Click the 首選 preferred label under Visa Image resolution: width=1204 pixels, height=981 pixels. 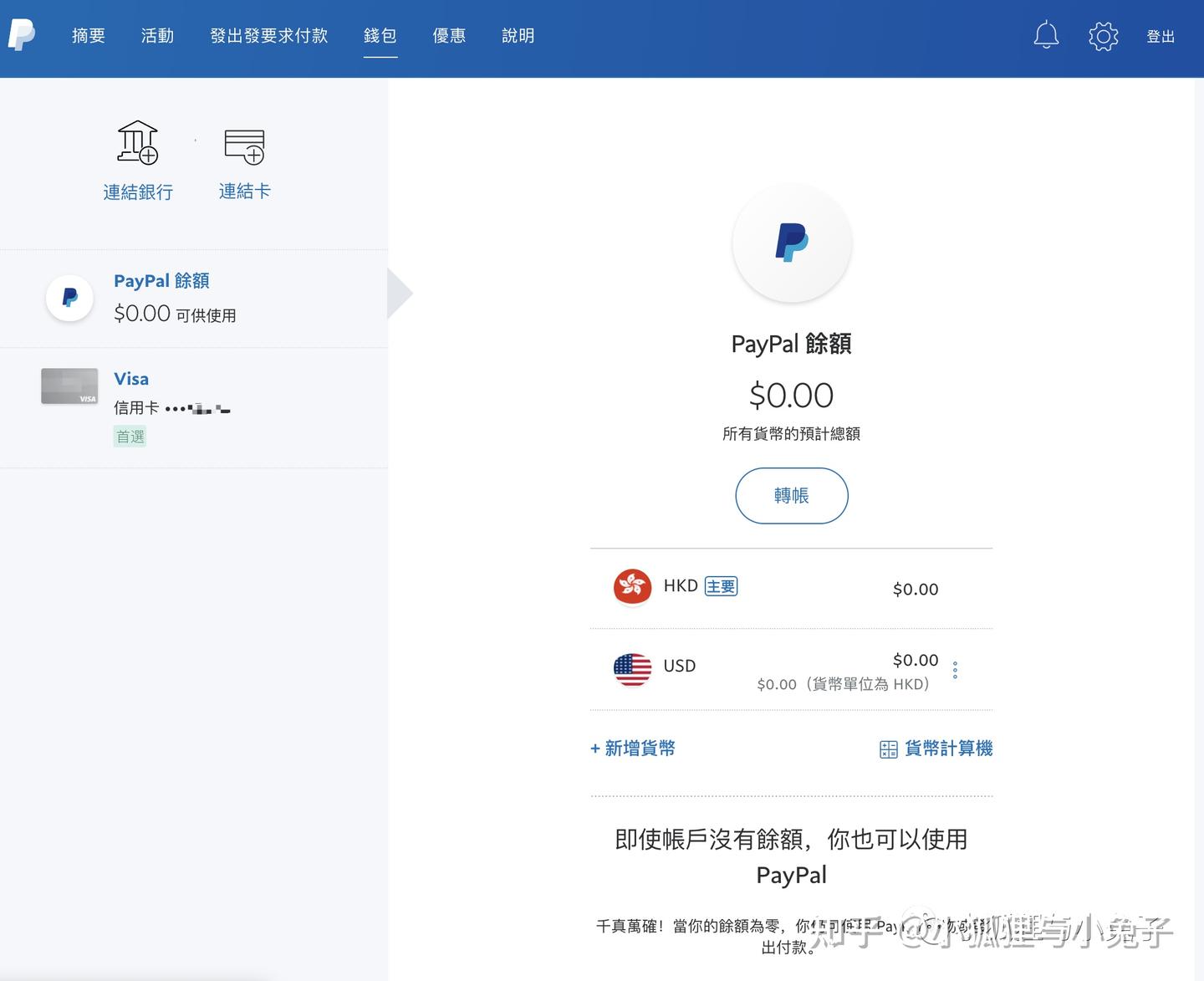(x=130, y=436)
